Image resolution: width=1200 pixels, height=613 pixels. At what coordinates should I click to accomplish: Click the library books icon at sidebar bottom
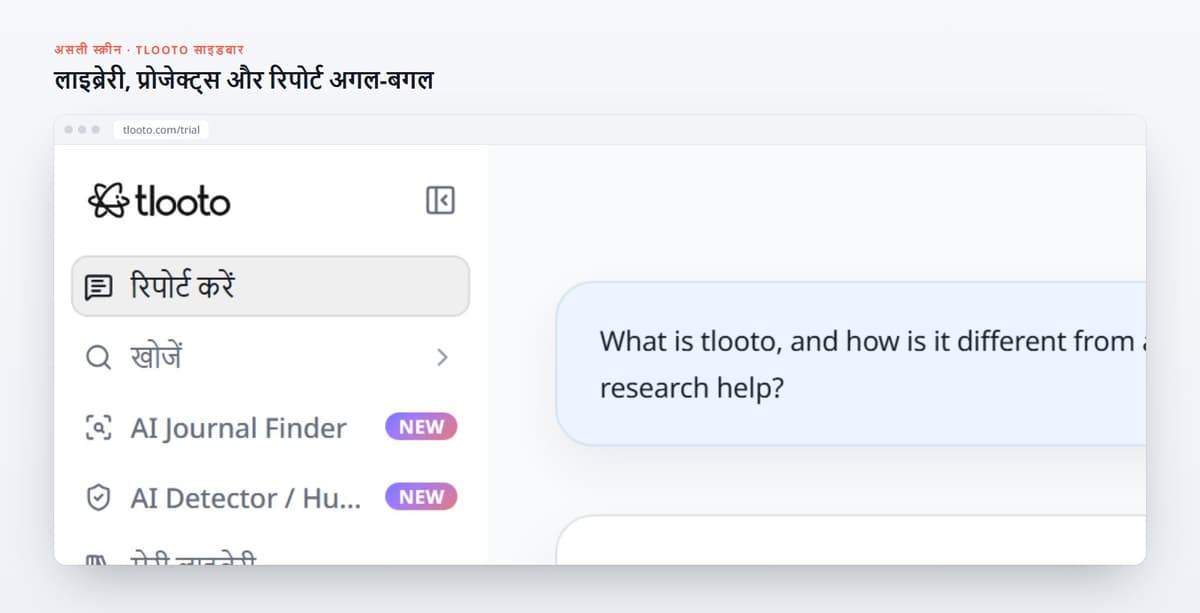click(98, 560)
